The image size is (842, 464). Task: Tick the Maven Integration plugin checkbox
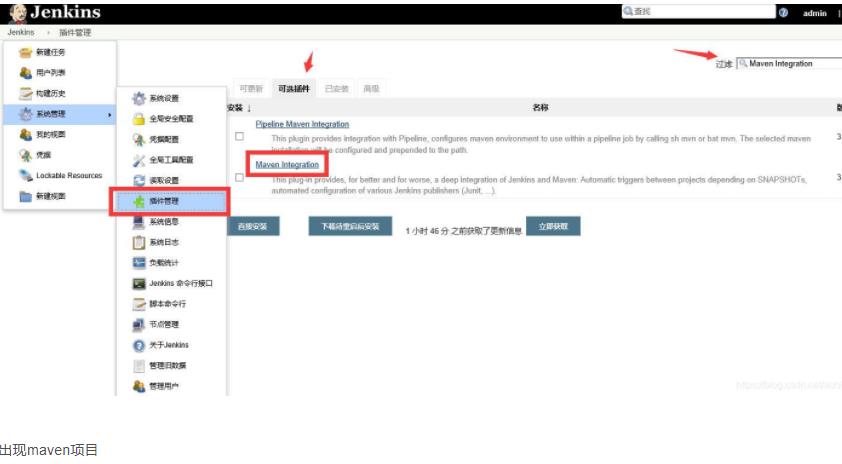point(239,177)
